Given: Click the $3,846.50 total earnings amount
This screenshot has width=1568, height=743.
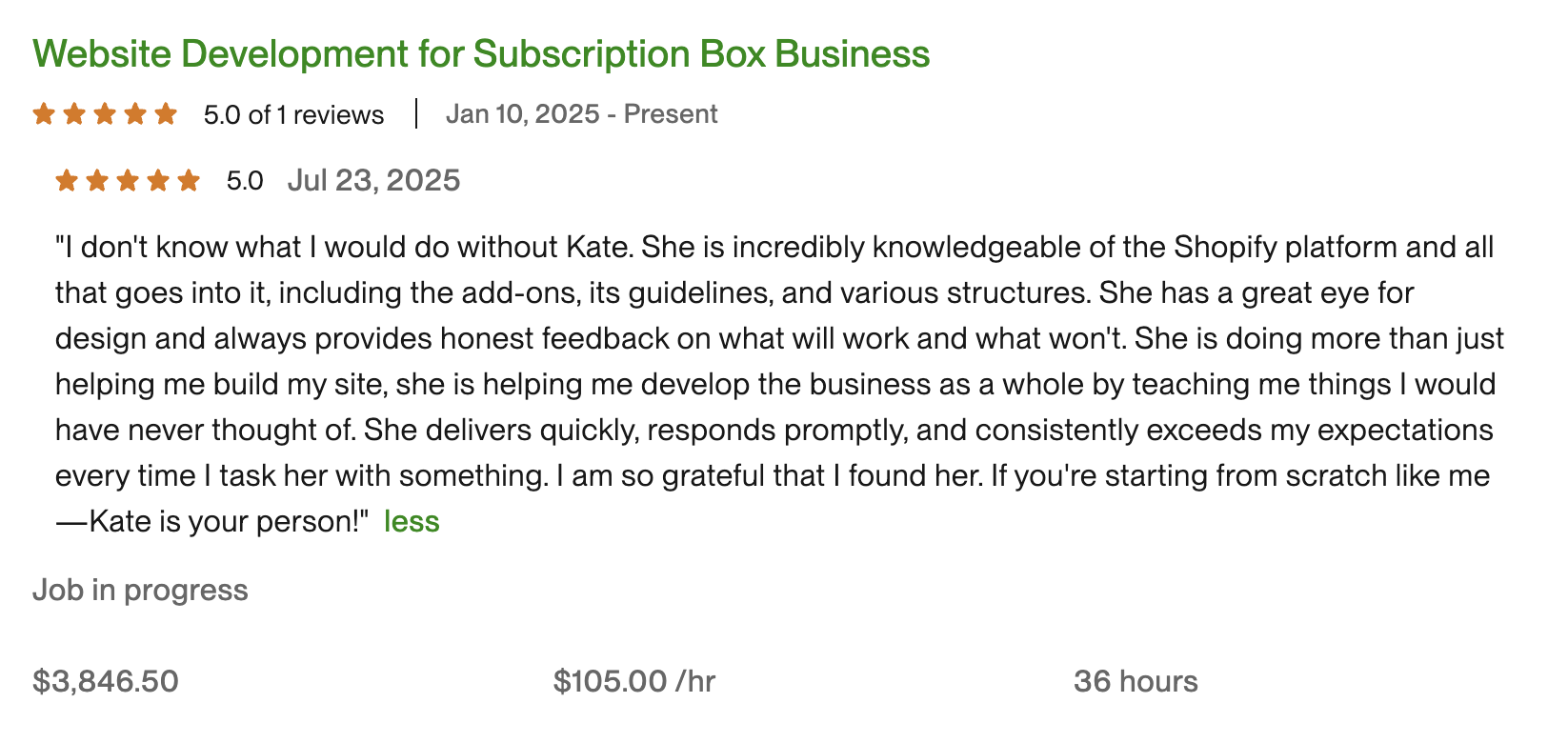Looking at the screenshot, I should coord(106,682).
